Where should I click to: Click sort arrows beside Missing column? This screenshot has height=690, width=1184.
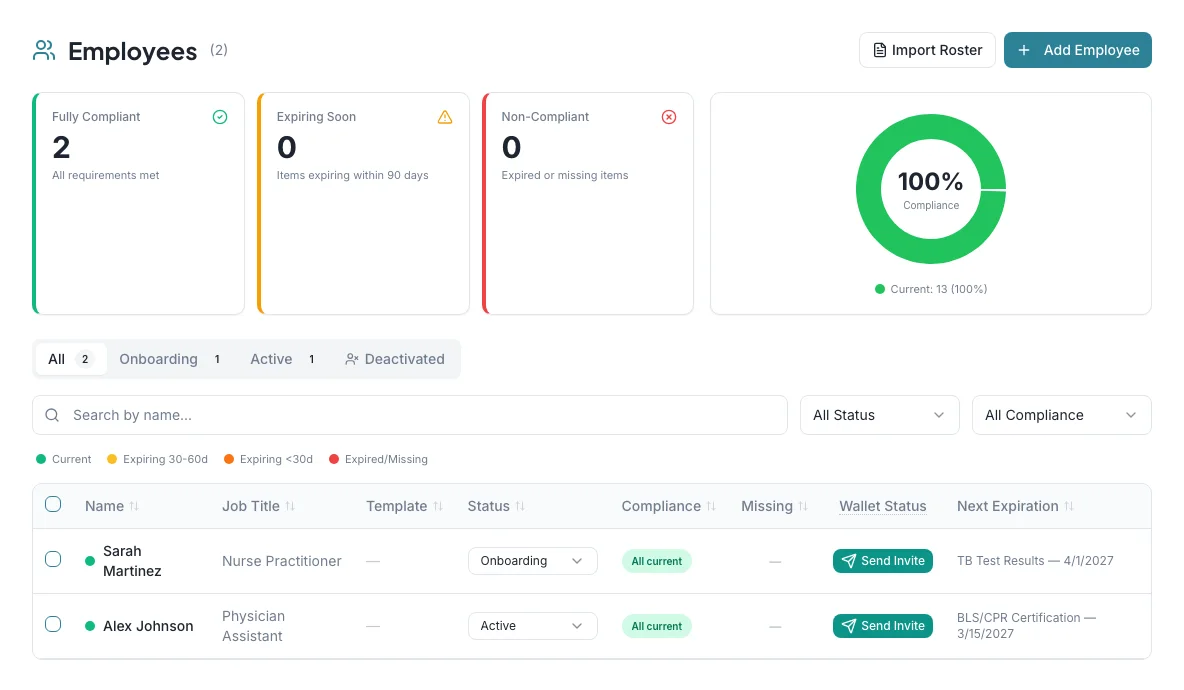pos(803,507)
